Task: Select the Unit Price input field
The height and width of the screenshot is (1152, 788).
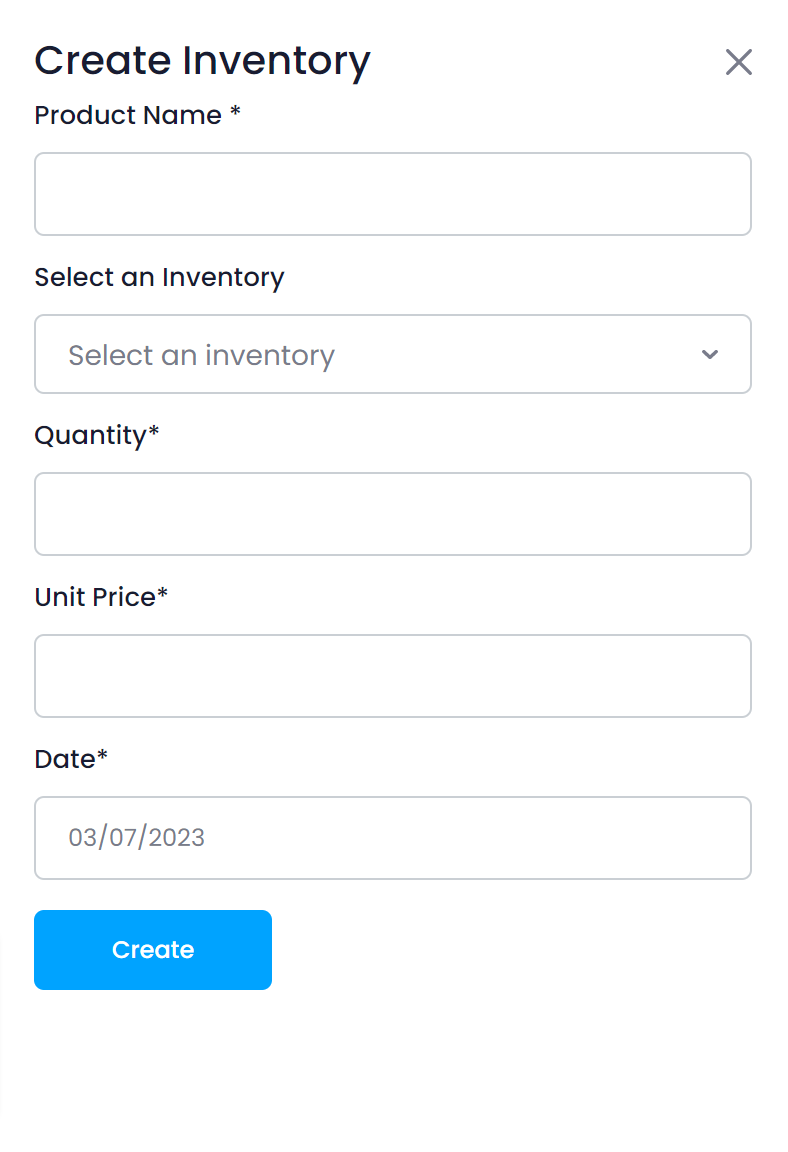Action: [x=392, y=676]
